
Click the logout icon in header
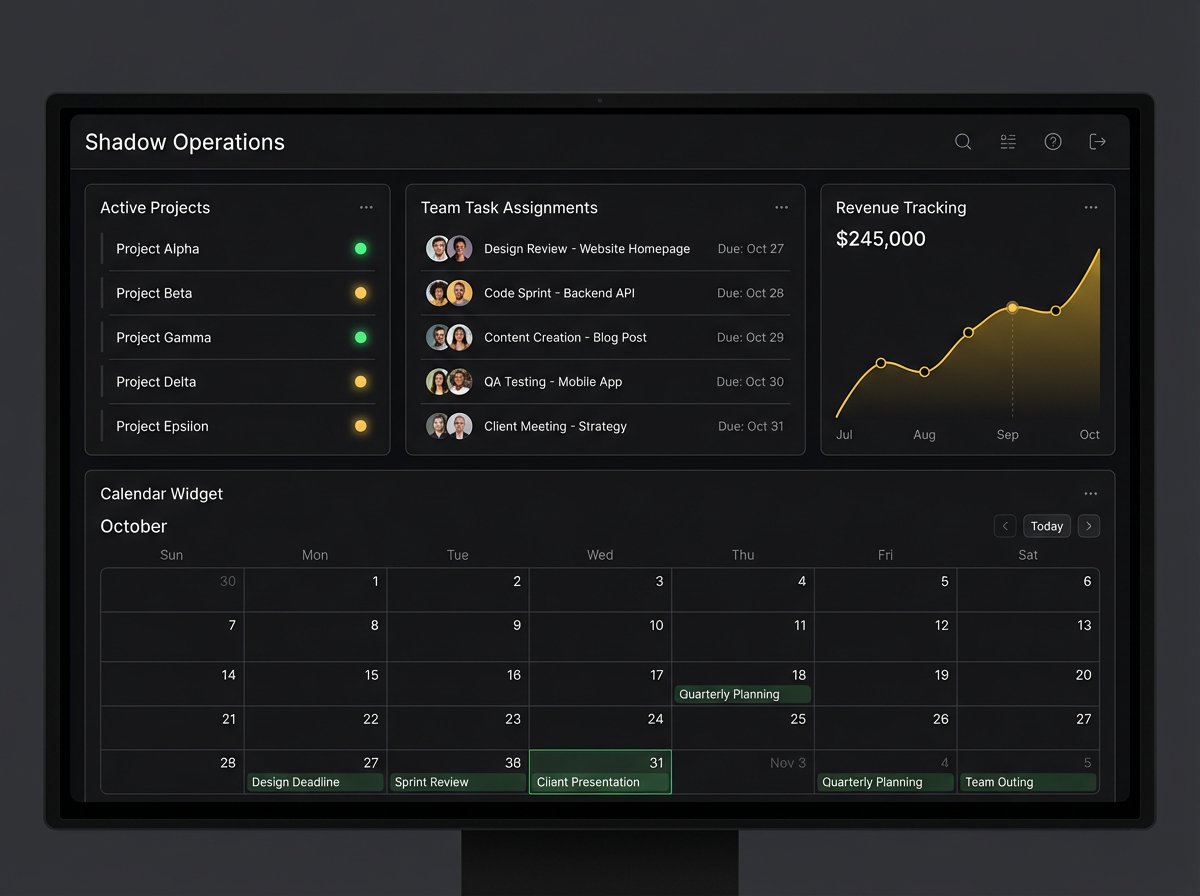click(x=1097, y=142)
